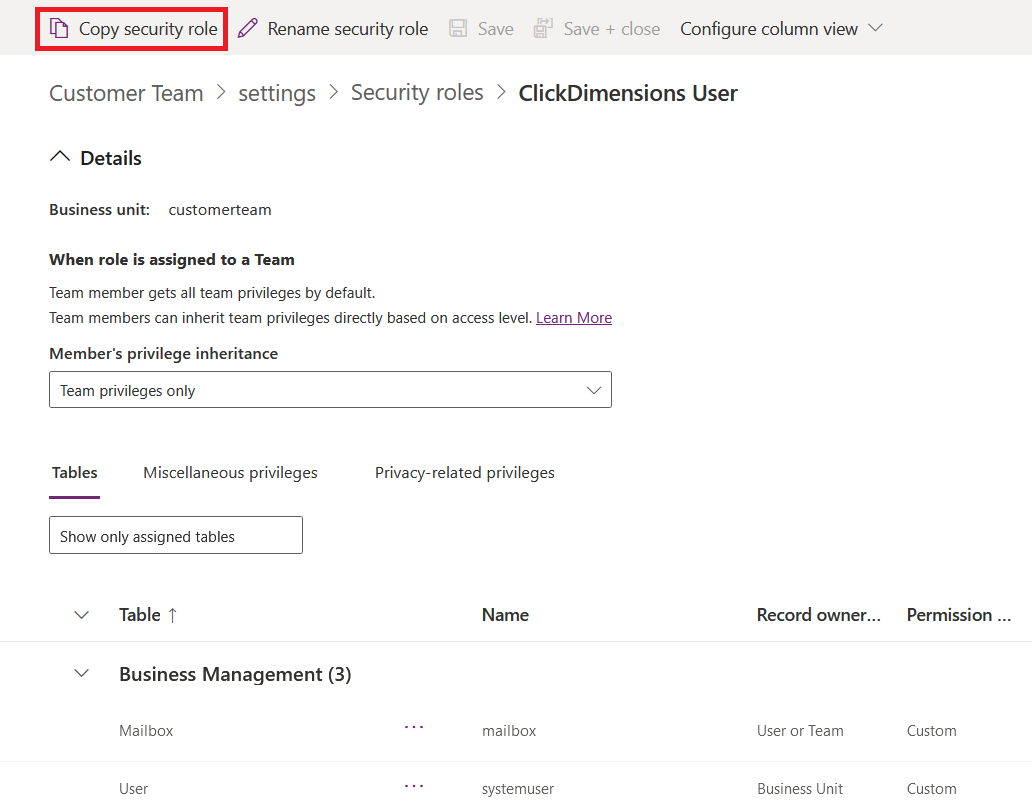
Task: Click the Table column sort arrow
Action: [x=172, y=615]
